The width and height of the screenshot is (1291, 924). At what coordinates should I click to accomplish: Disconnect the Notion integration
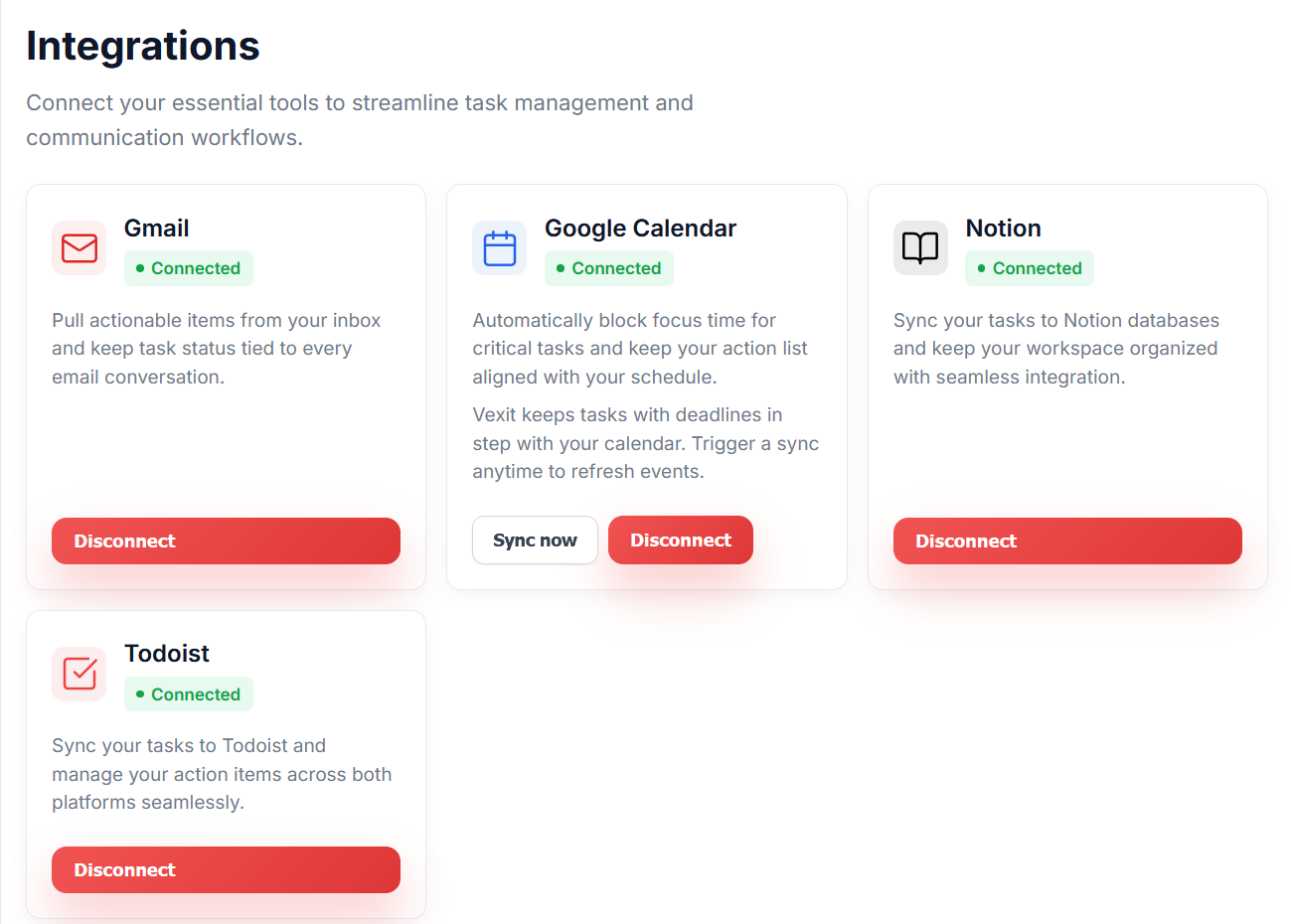point(1066,540)
